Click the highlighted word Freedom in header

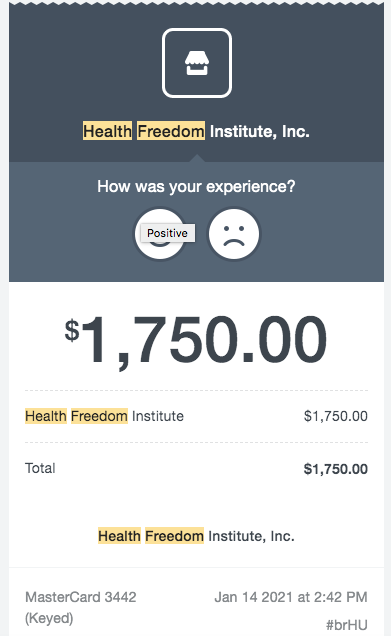pos(171,131)
